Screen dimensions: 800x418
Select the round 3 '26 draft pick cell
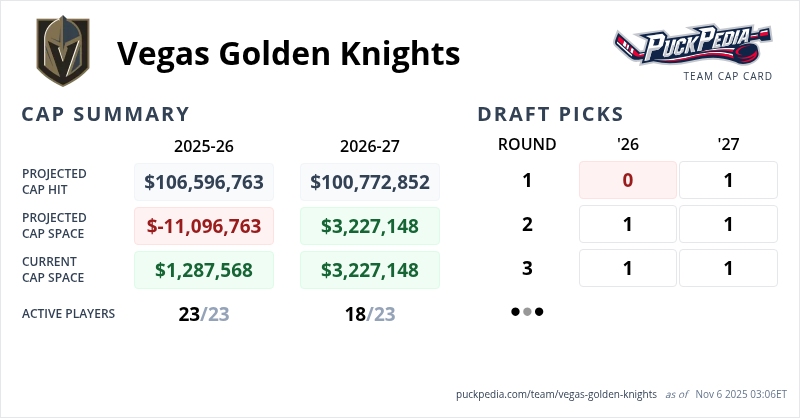click(628, 268)
